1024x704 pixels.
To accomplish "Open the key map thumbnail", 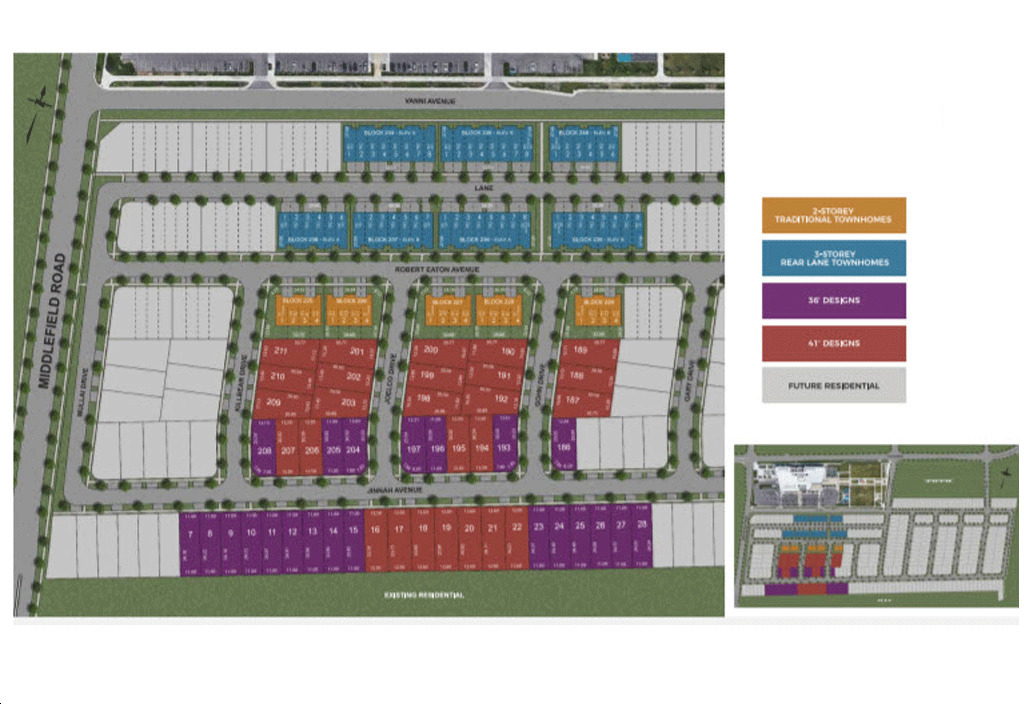I will [x=876, y=525].
